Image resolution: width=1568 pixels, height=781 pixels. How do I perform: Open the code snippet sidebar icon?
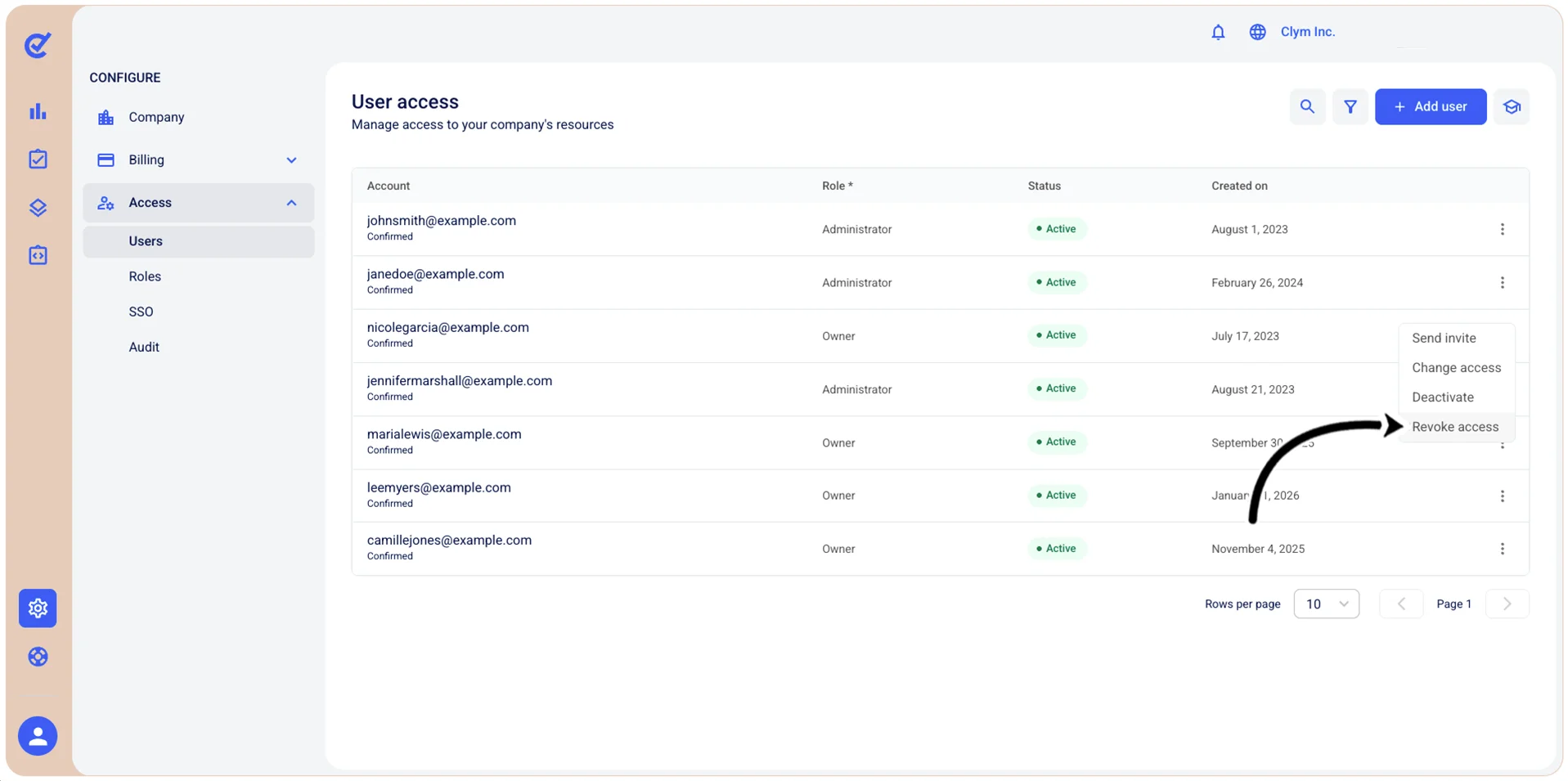tap(38, 255)
